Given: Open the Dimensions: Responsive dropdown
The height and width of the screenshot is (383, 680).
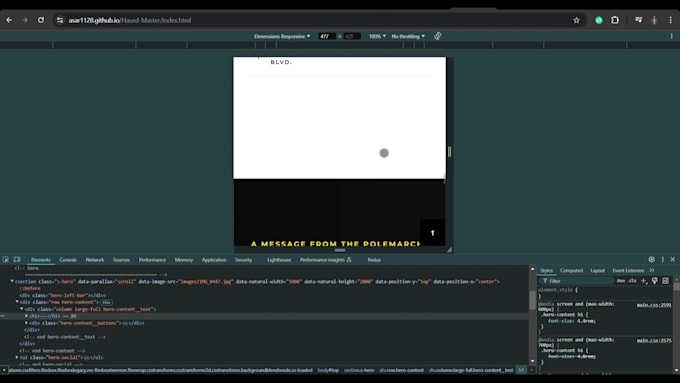Looking at the screenshot, I should tap(282, 36).
